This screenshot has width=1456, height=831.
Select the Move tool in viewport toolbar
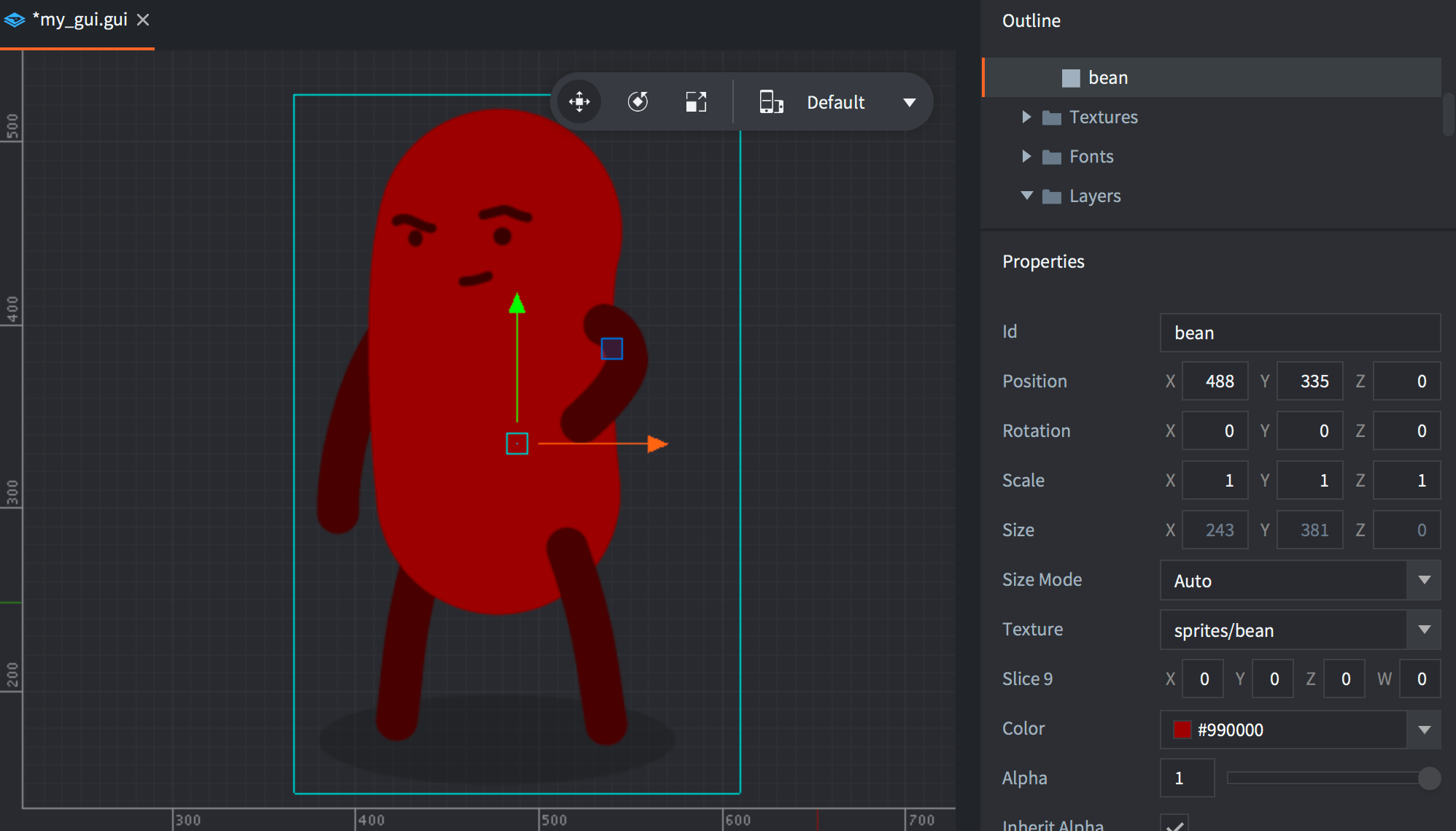pyautogui.click(x=579, y=101)
